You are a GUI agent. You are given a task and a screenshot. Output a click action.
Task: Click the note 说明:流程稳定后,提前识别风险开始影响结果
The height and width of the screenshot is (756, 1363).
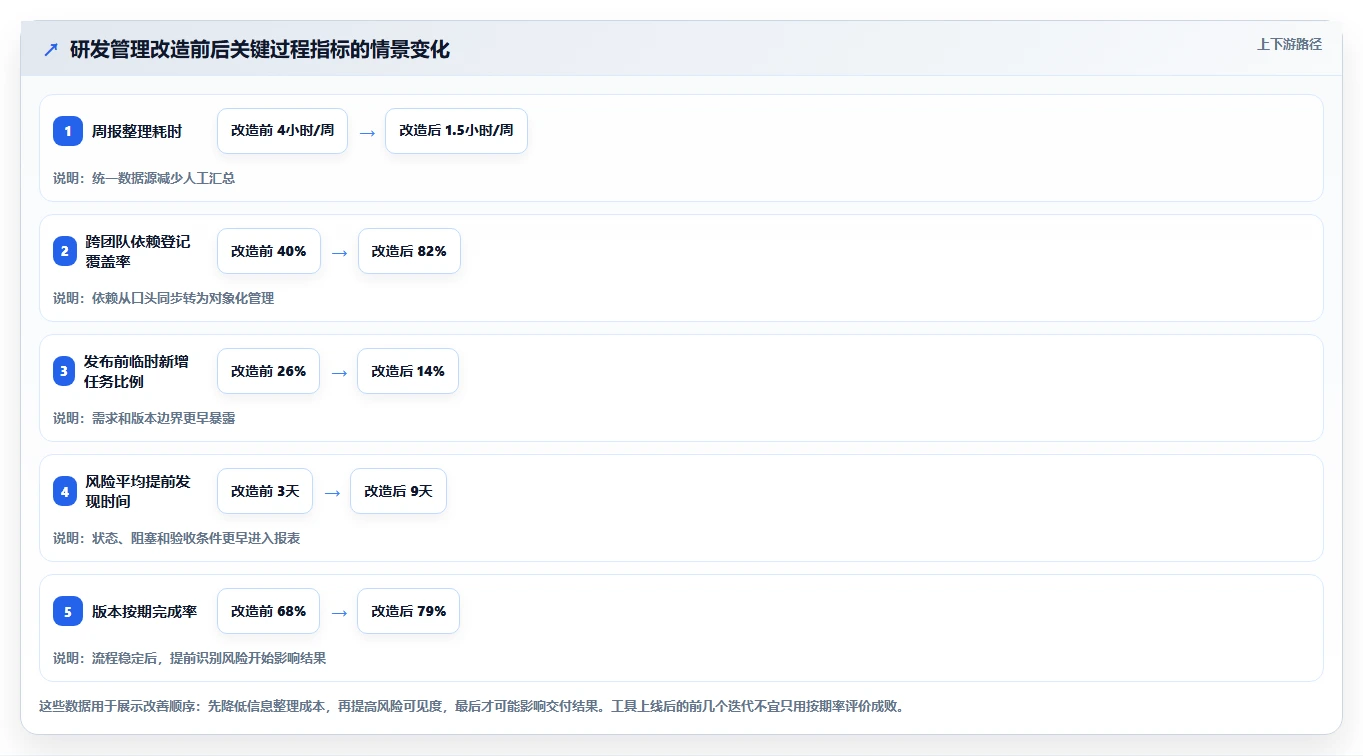tap(189, 658)
